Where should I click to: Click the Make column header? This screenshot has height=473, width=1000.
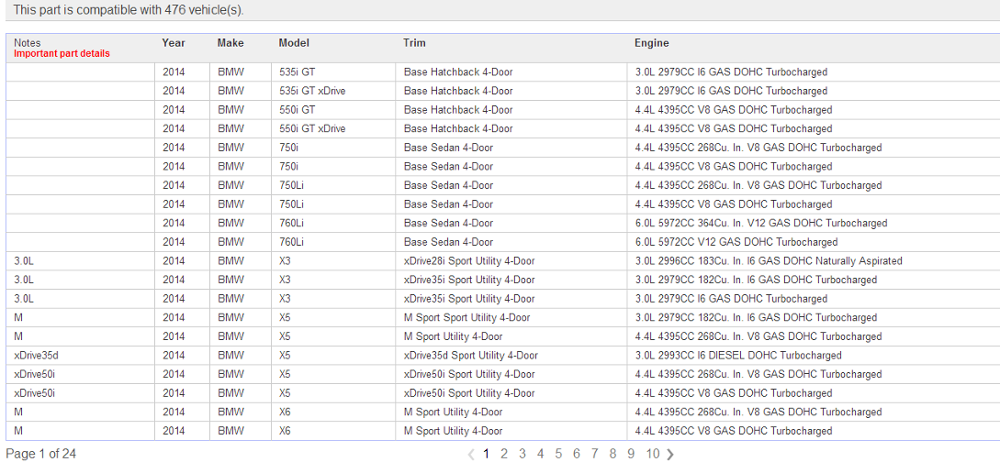(230, 43)
